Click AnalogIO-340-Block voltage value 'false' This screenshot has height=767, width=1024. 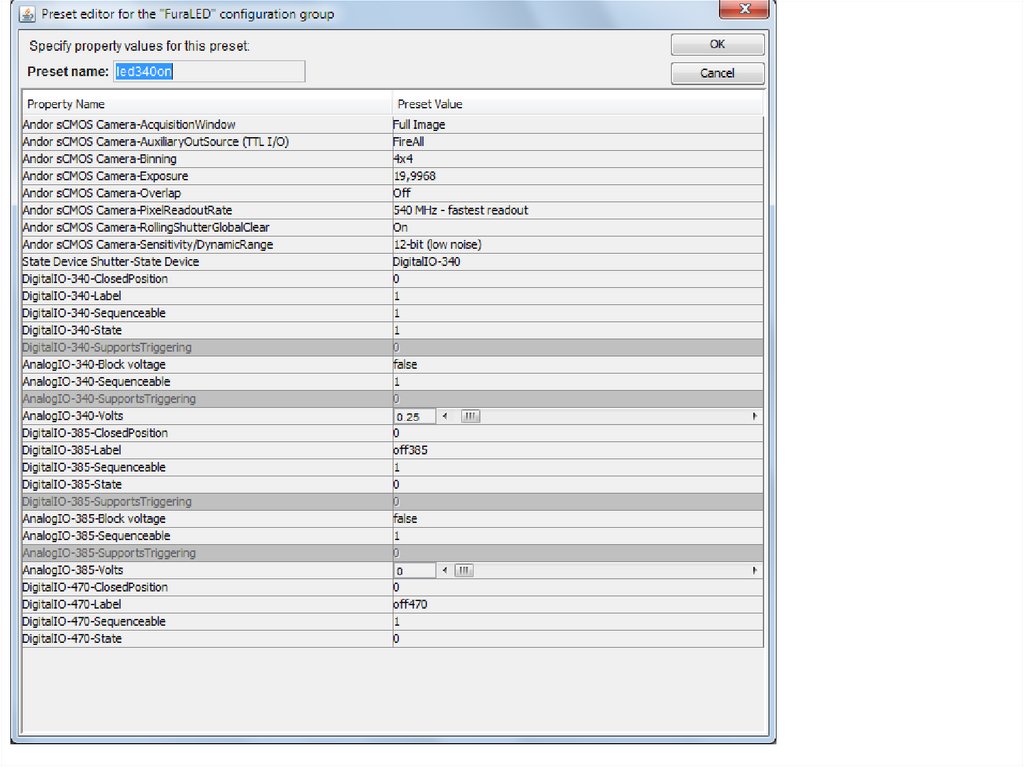[x=405, y=365]
